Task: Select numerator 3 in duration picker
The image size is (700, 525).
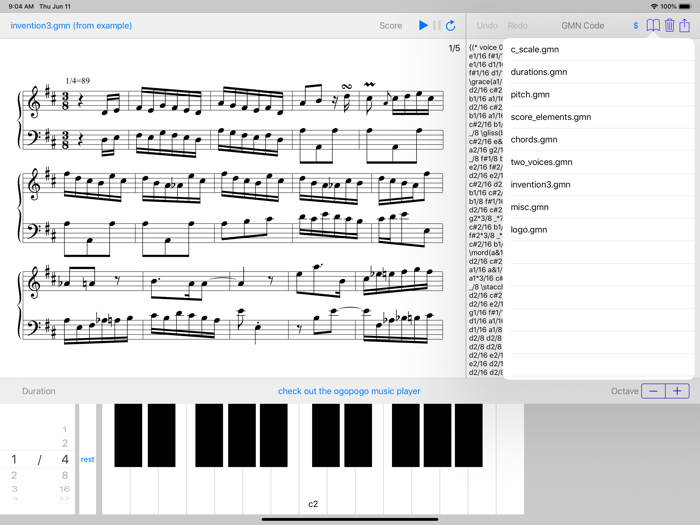Action: 14,489
